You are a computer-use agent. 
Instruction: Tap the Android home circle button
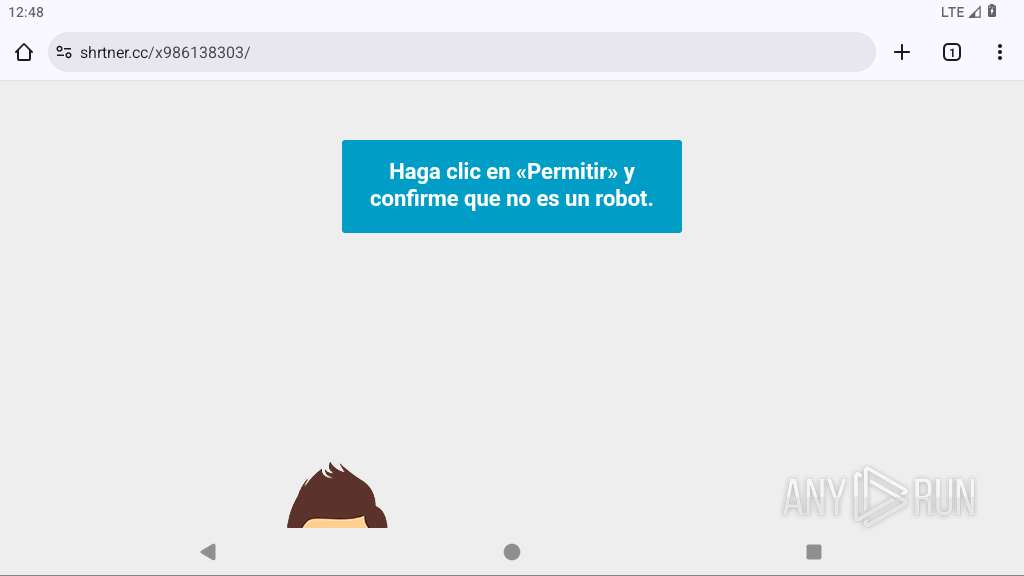[x=512, y=552]
